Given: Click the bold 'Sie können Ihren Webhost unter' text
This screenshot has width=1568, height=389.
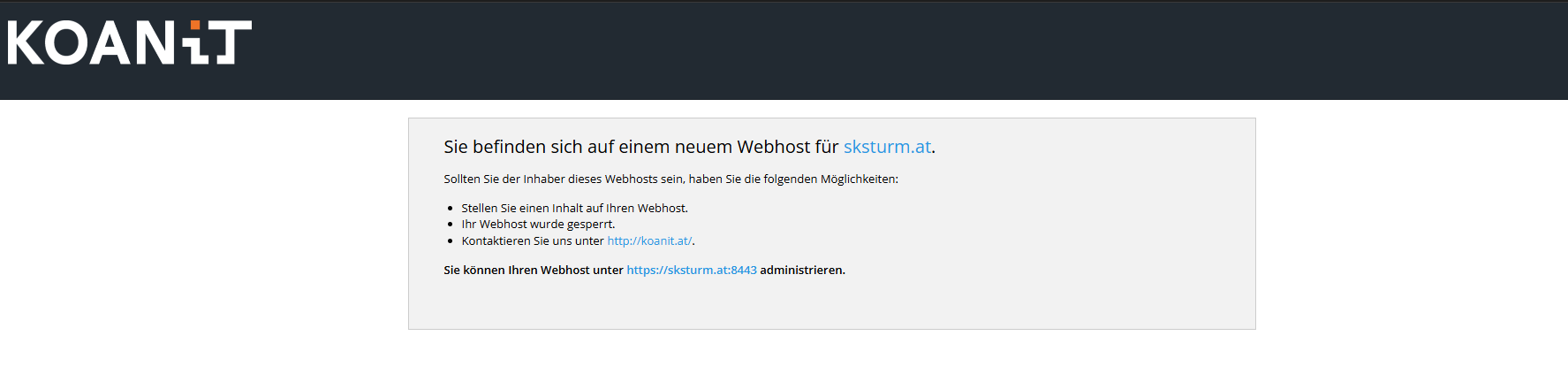Looking at the screenshot, I should (533, 270).
